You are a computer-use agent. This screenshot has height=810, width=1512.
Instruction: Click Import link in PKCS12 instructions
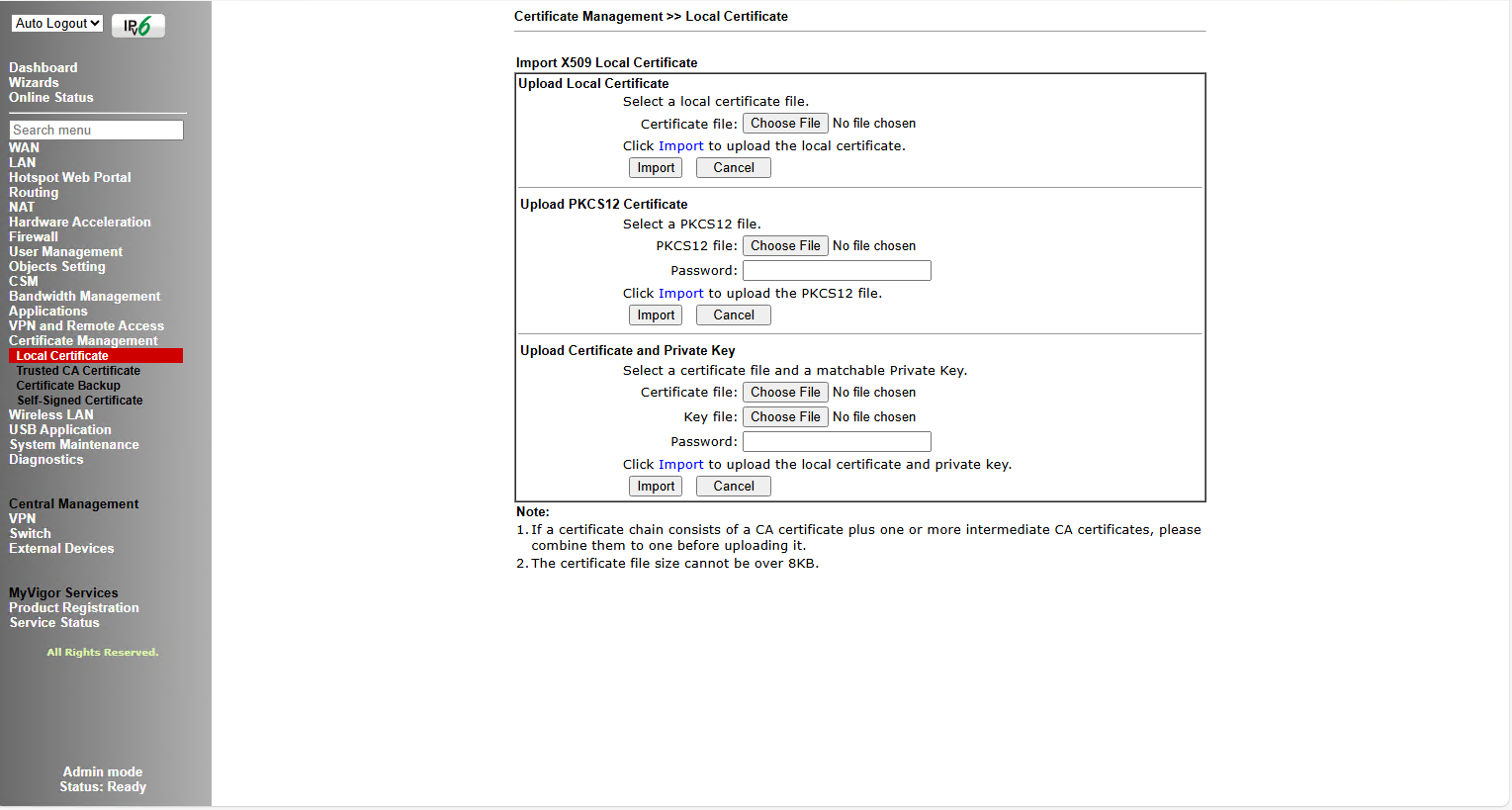point(681,293)
